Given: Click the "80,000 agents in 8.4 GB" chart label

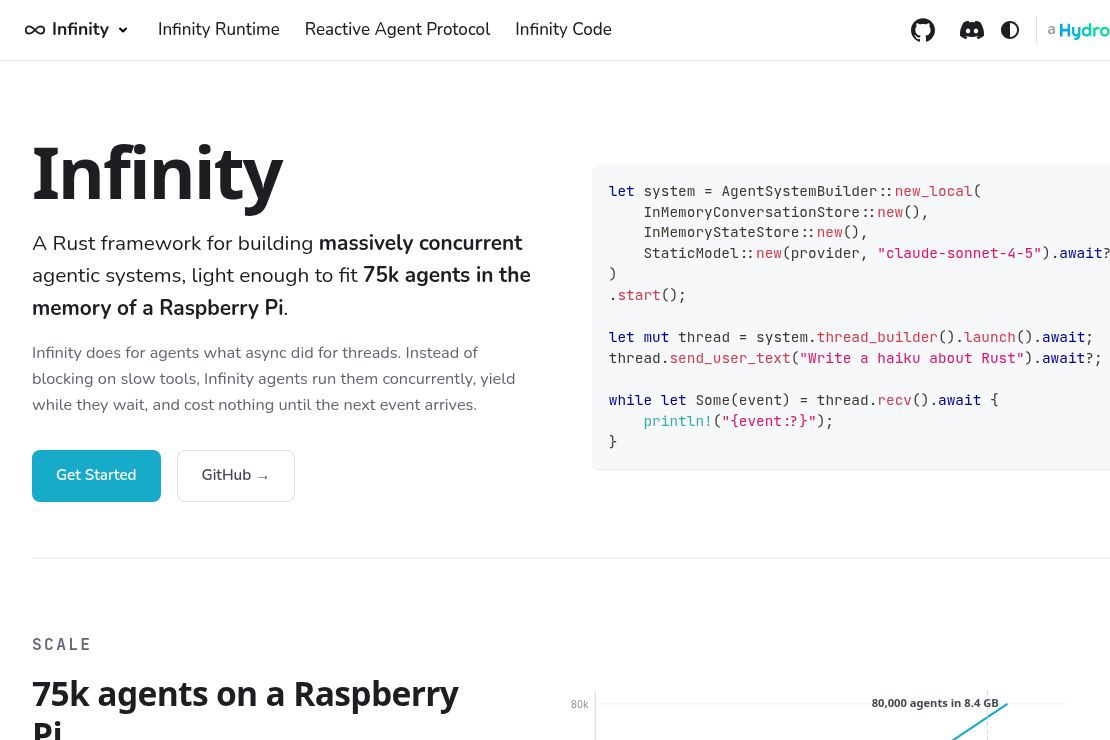Looking at the screenshot, I should [934, 703].
